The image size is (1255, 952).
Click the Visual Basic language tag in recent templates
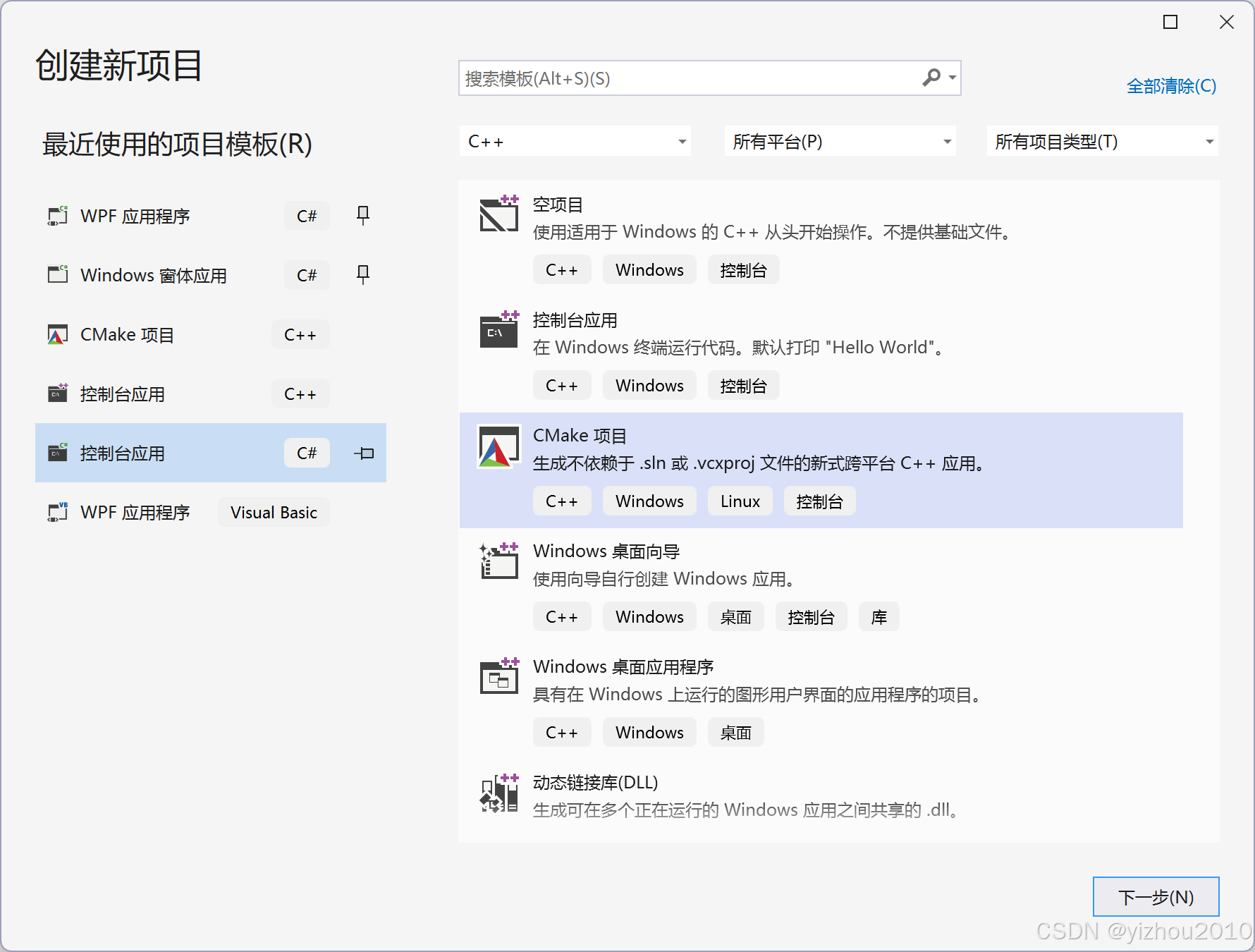pyautogui.click(x=274, y=512)
